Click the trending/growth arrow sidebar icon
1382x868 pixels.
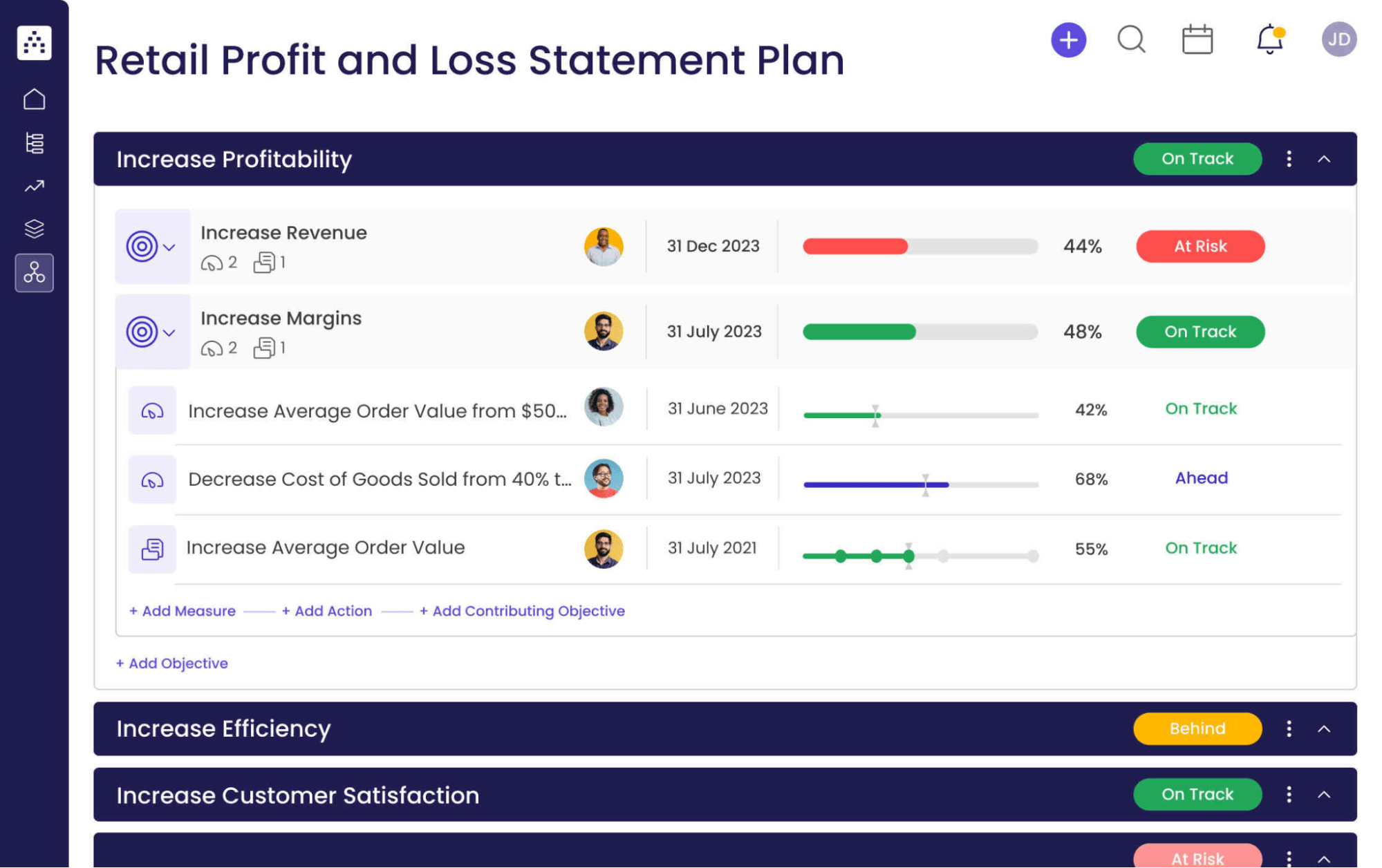(x=35, y=185)
